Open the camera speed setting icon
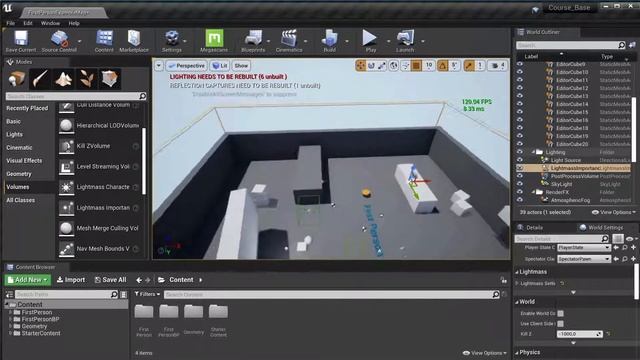 coord(498,66)
